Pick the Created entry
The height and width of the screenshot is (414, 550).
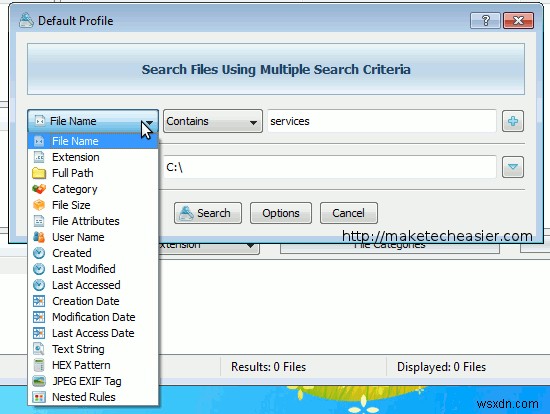click(93, 253)
